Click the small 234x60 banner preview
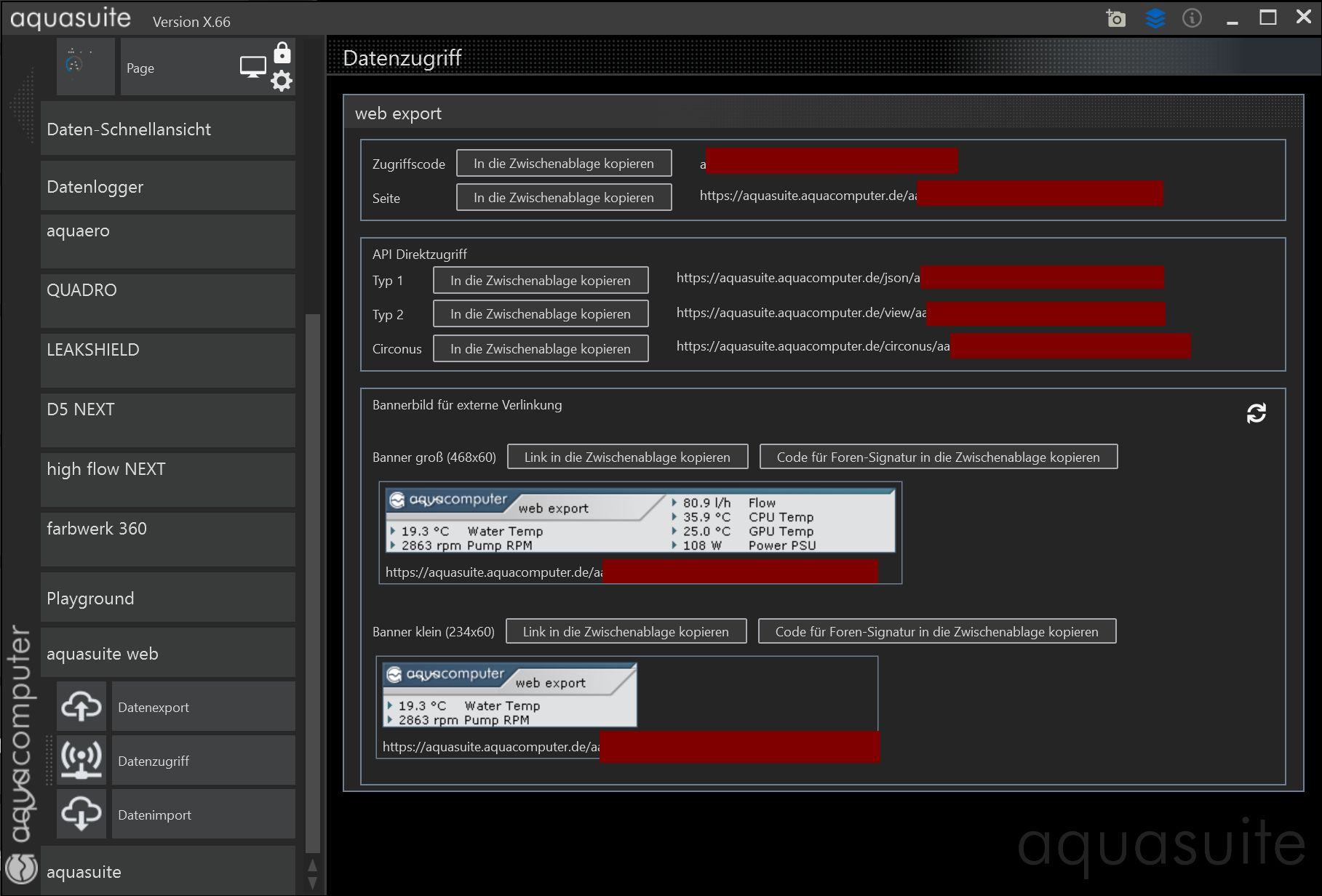 tap(510, 695)
